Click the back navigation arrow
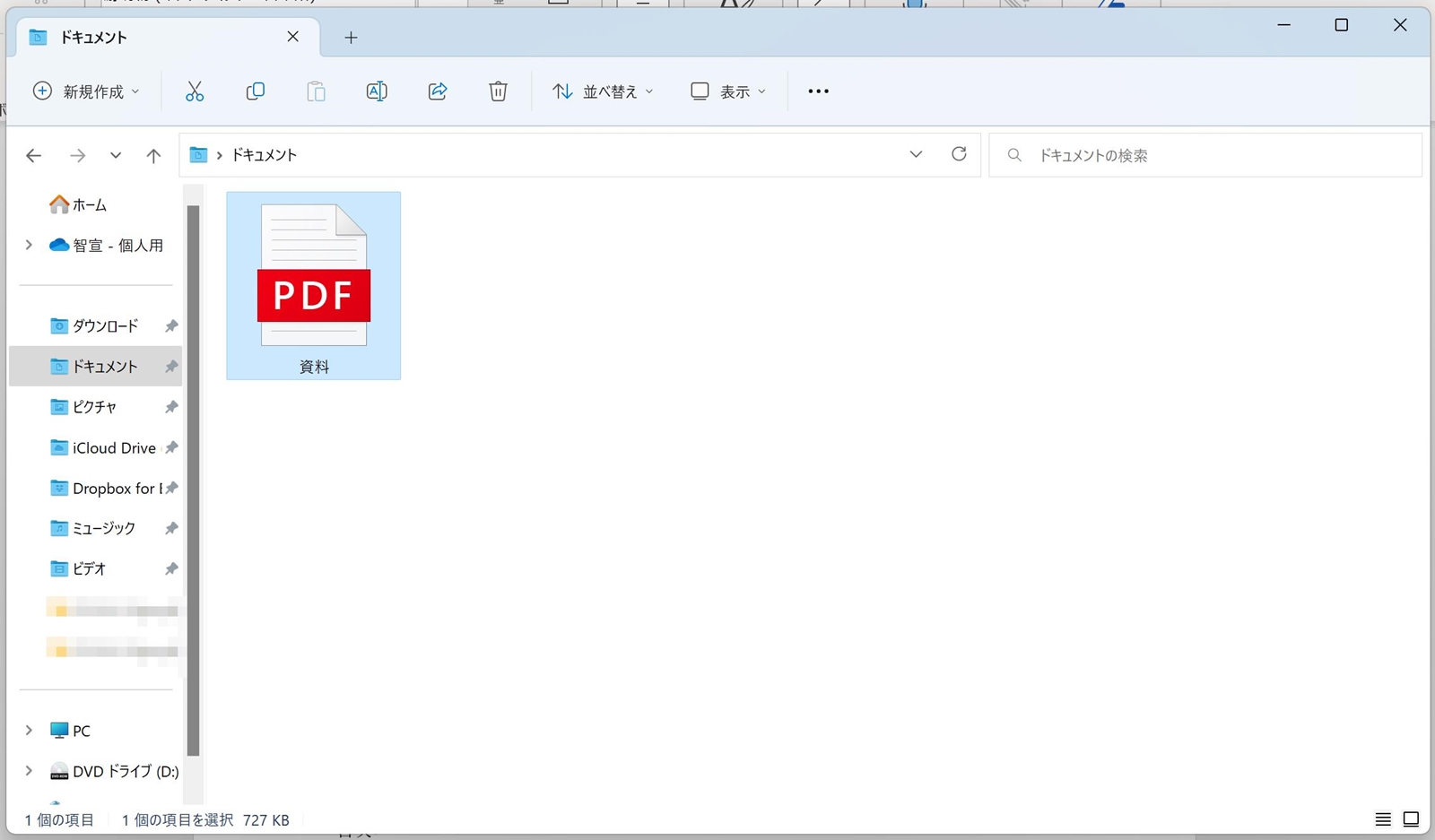 (x=33, y=155)
